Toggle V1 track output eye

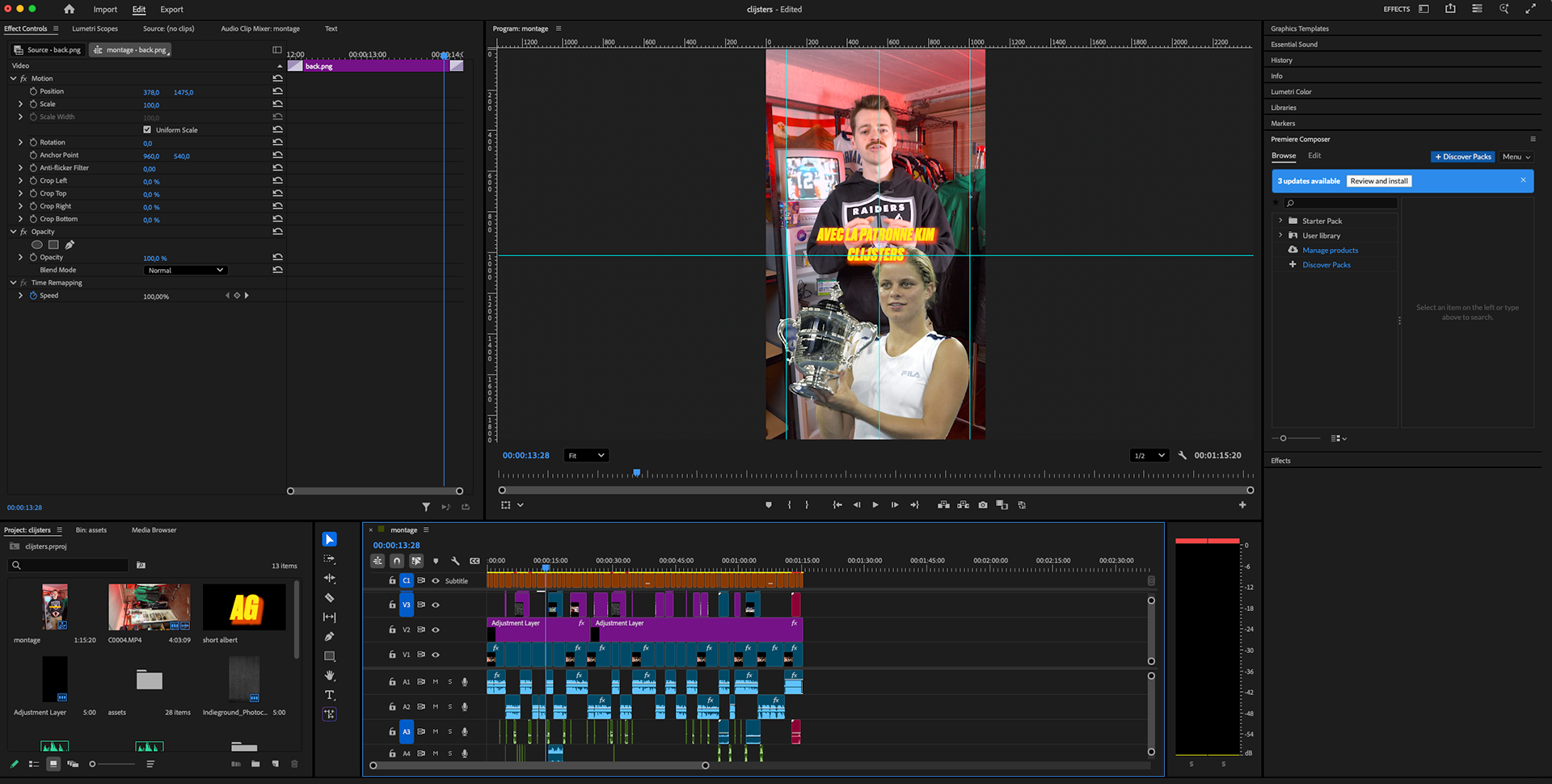[x=436, y=655]
